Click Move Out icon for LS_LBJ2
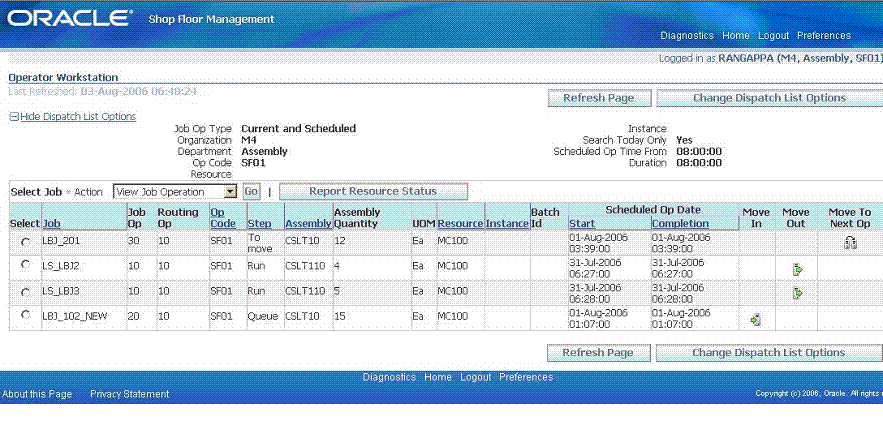 tap(797, 270)
